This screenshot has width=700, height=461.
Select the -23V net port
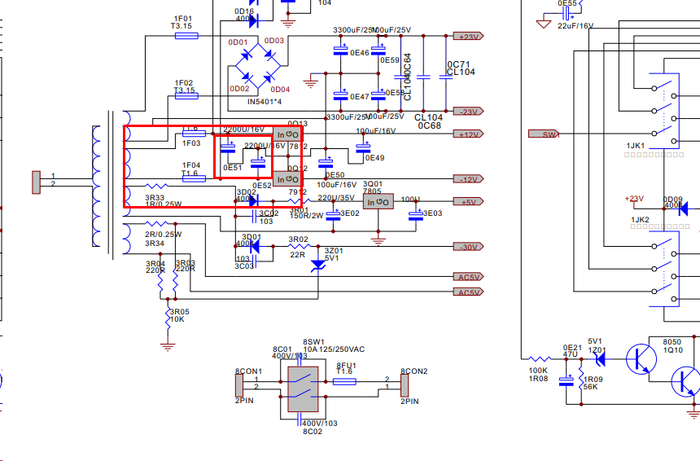point(468,111)
